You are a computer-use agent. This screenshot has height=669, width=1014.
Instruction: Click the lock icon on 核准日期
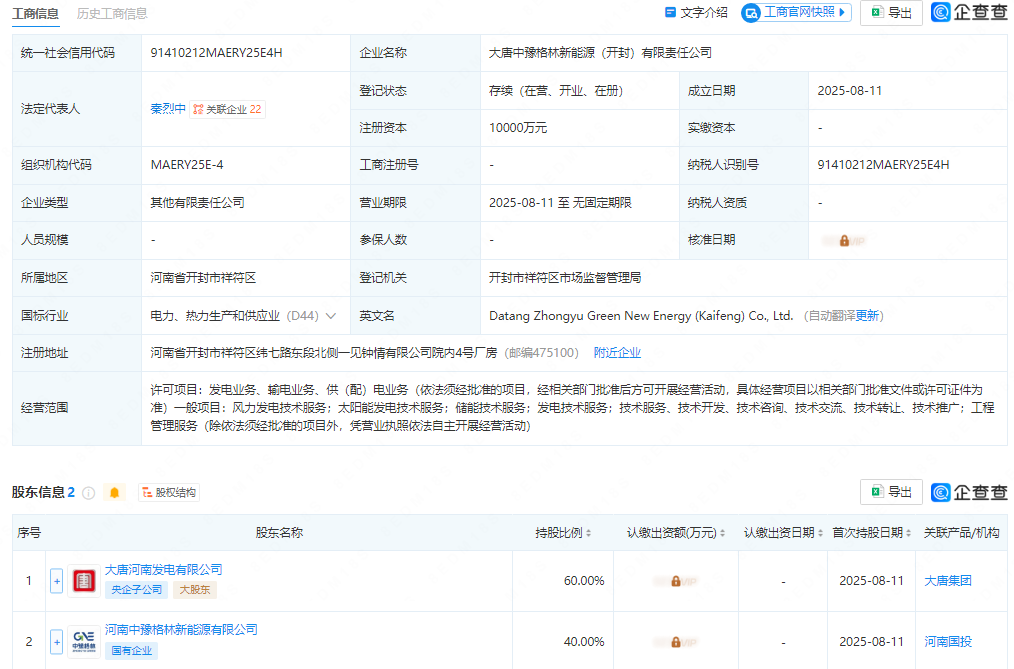(x=843, y=240)
